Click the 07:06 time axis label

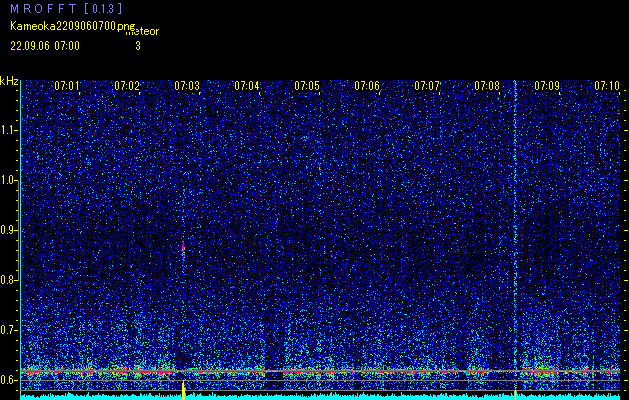(x=367, y=86)
